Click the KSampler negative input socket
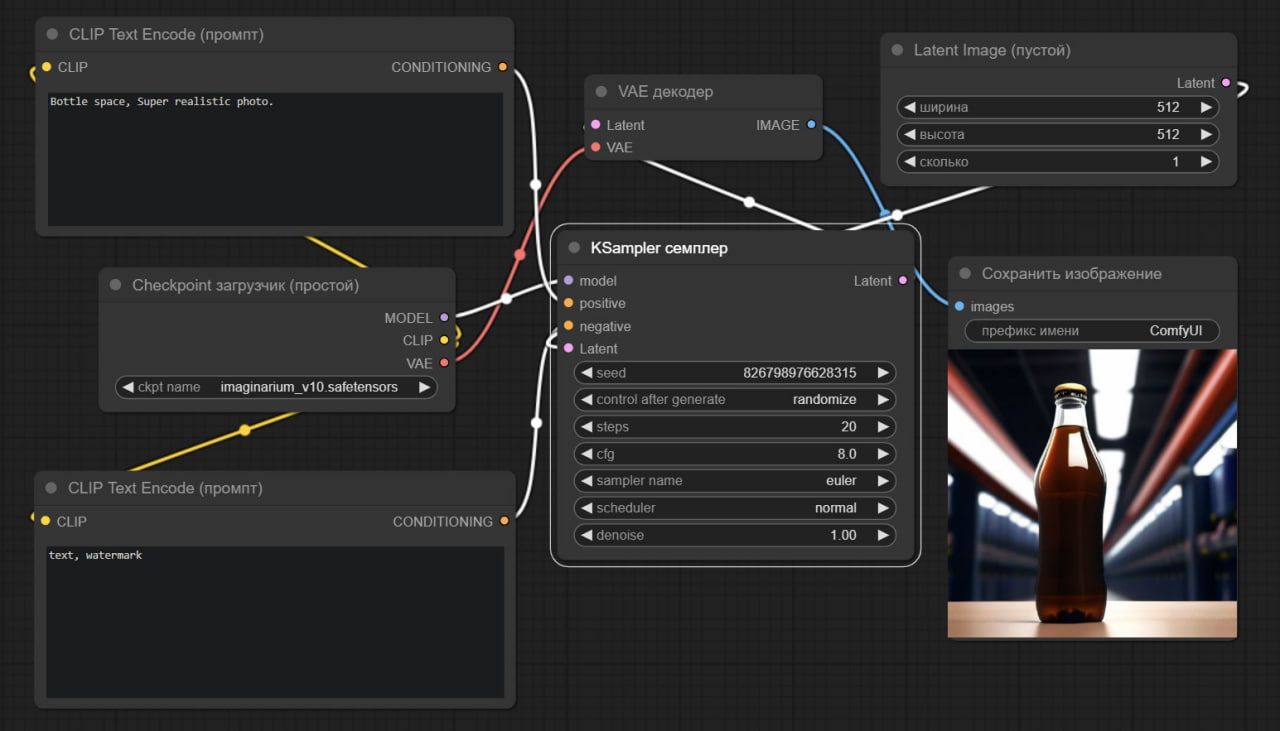The image size is (1280, 731). (568, 326)
